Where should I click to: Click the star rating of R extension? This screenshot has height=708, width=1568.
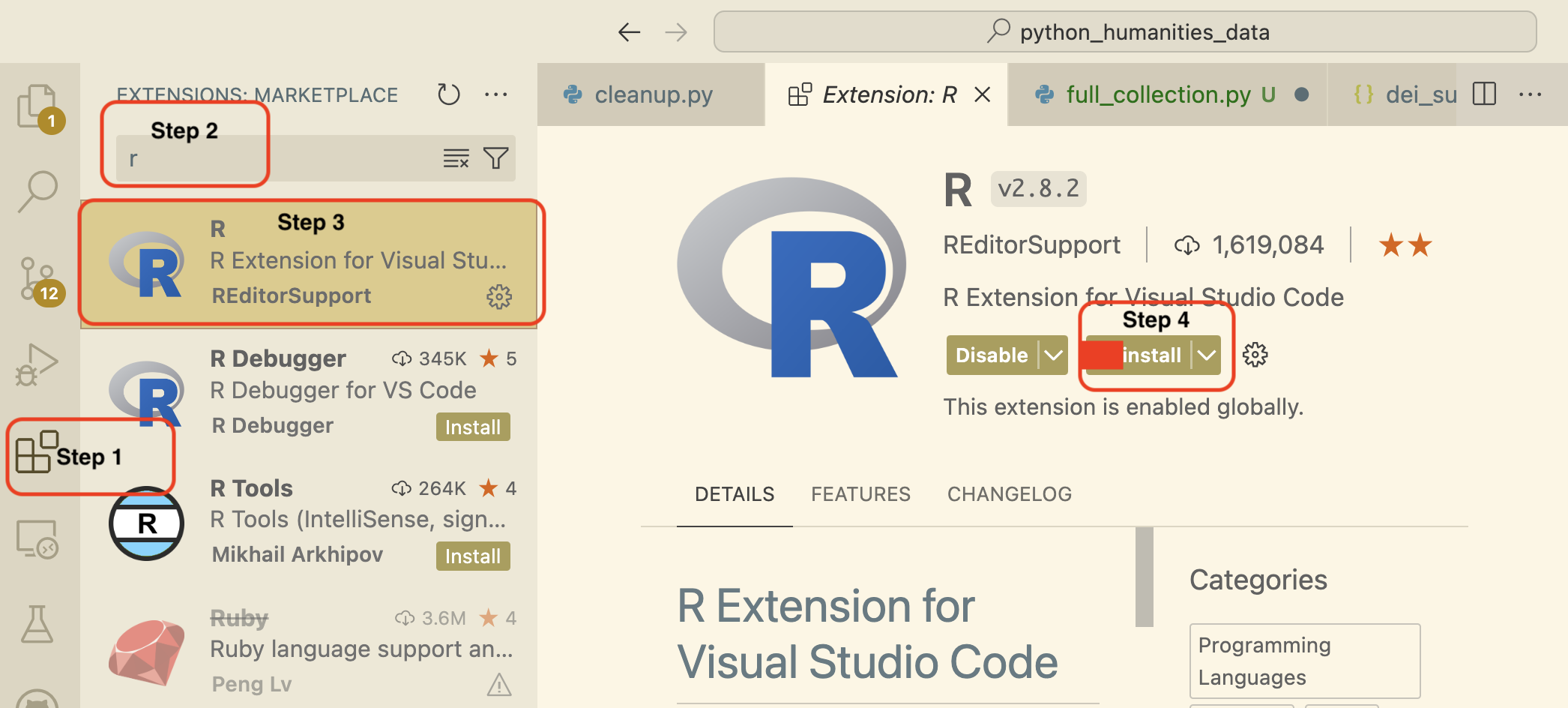click(x=1405, y=245)
